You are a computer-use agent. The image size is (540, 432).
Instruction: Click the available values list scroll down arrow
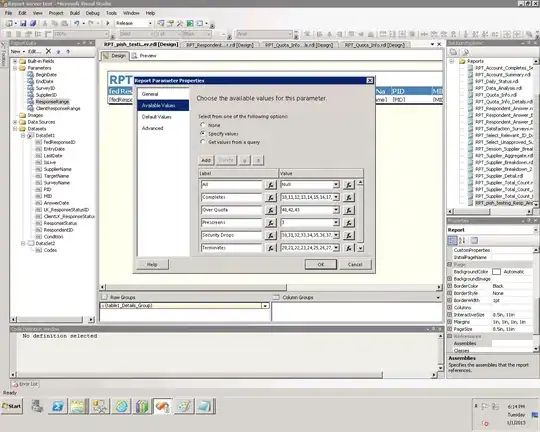pyautogui.click(x=360, y=248)
